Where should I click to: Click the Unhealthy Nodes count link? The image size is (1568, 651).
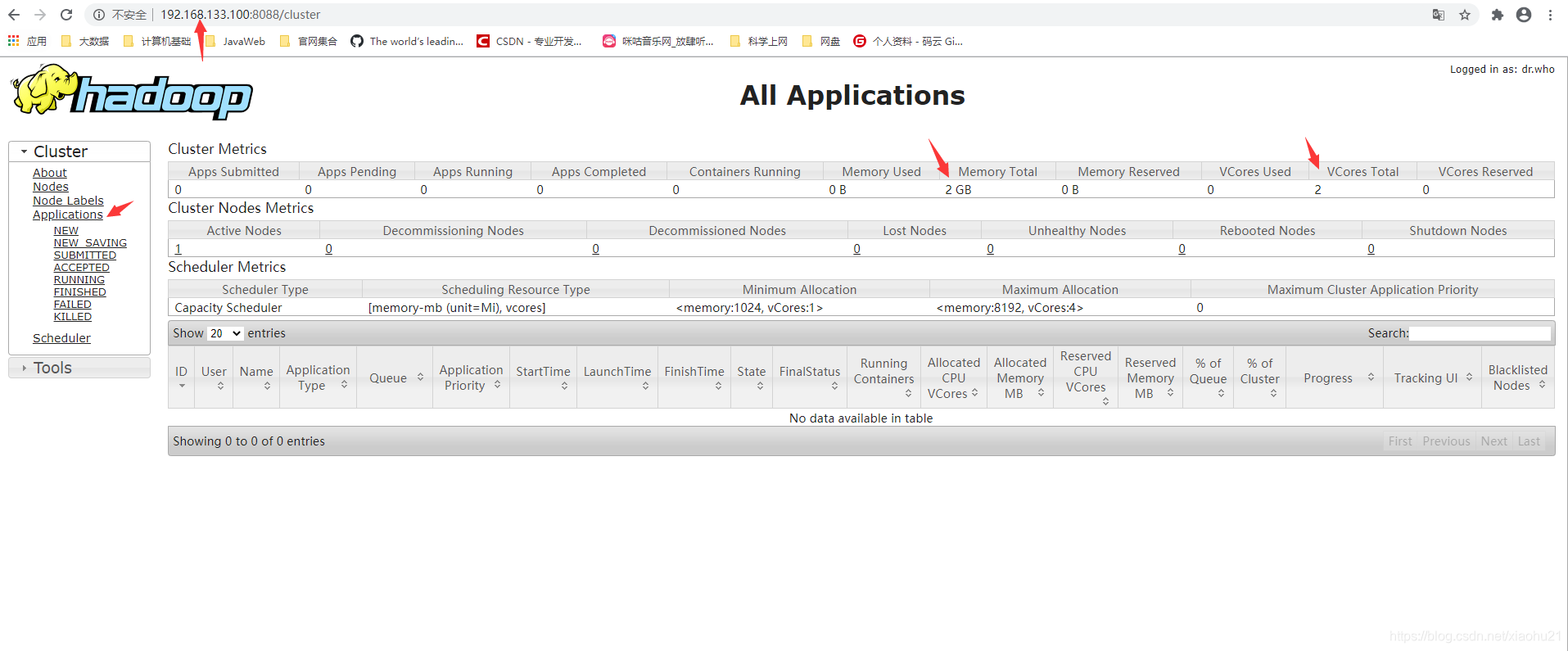pos(990,249)
